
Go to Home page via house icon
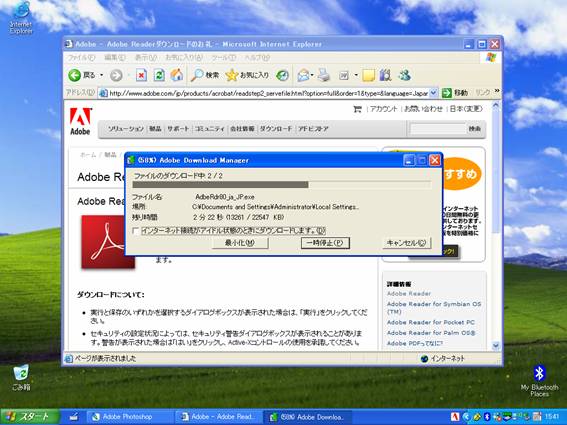[177, 75]
